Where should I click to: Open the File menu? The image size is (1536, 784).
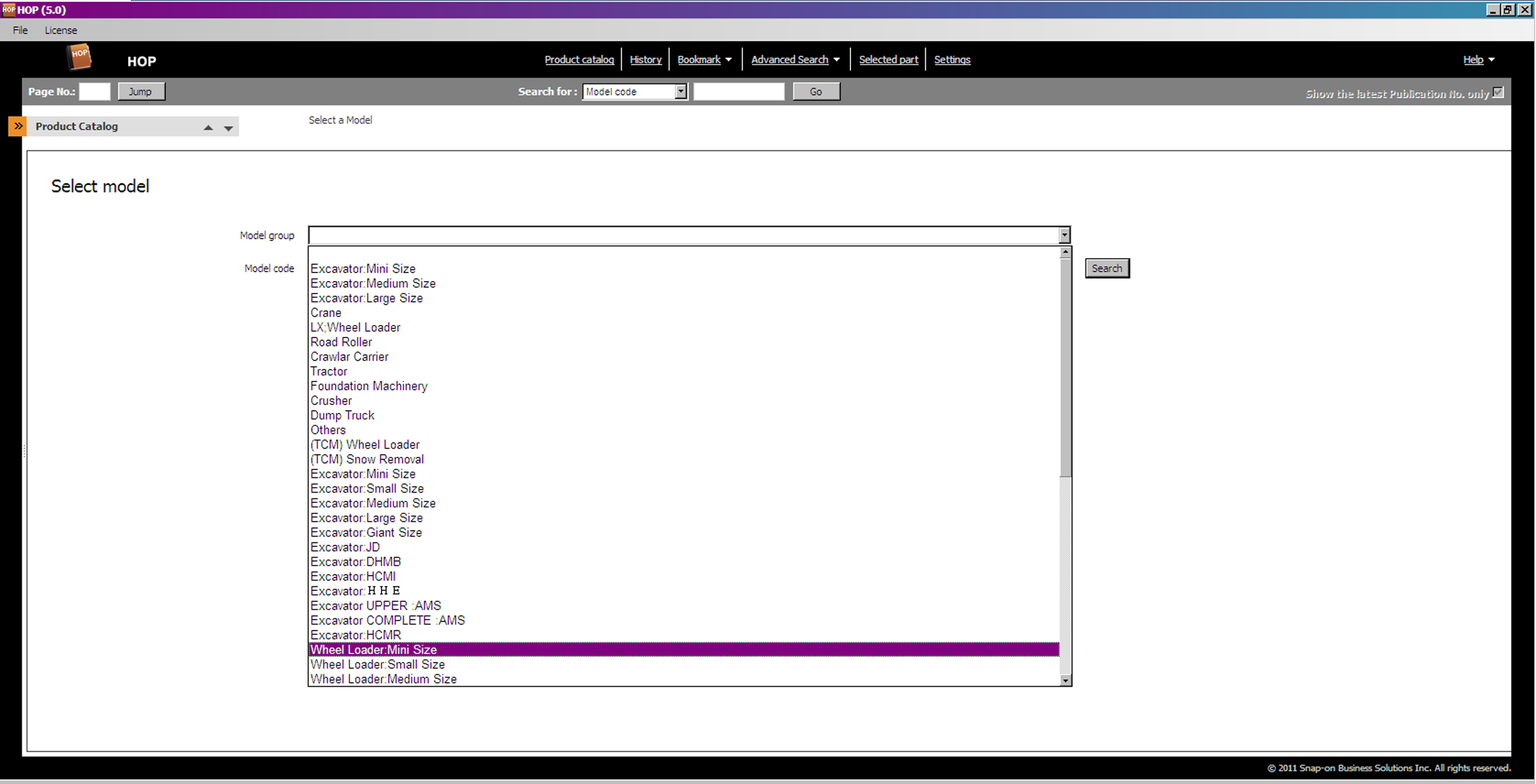(20, 30)
